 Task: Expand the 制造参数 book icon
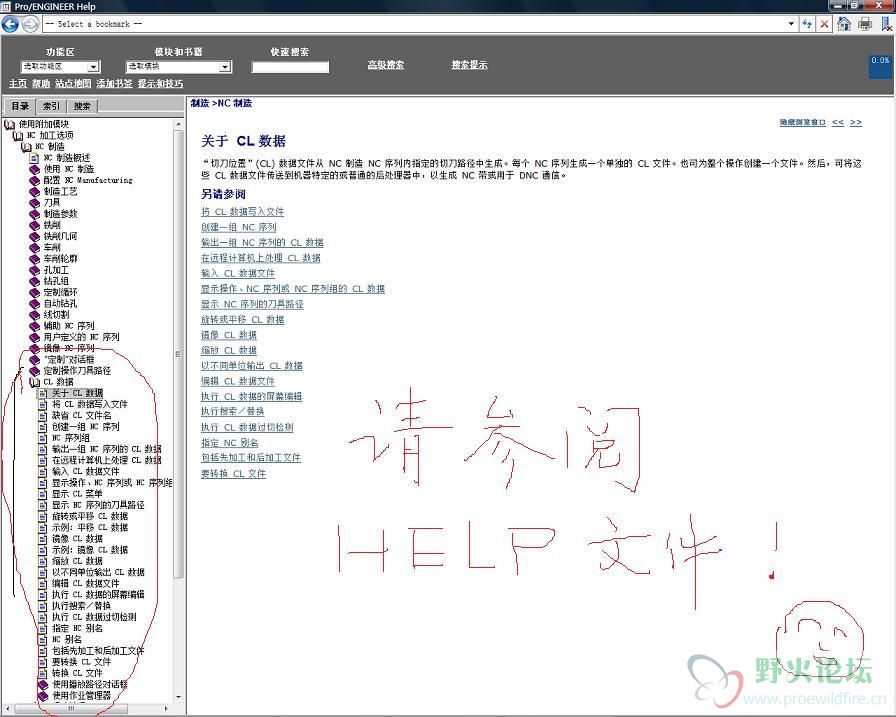coord(34,214)
